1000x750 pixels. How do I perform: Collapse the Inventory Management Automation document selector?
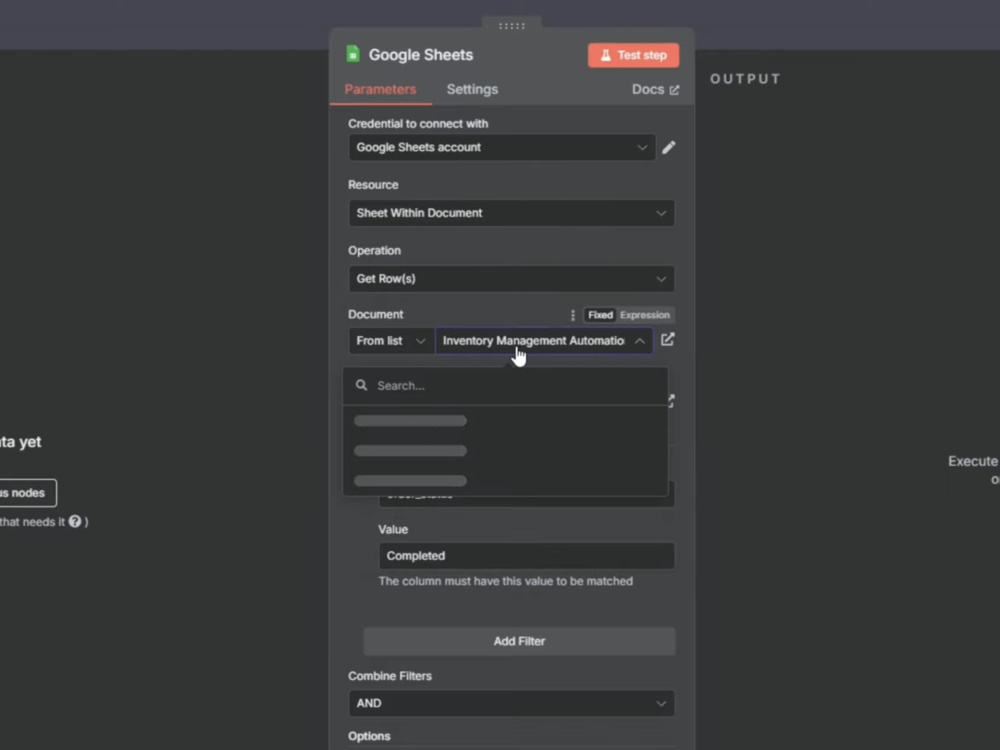[x=544, y=341]
